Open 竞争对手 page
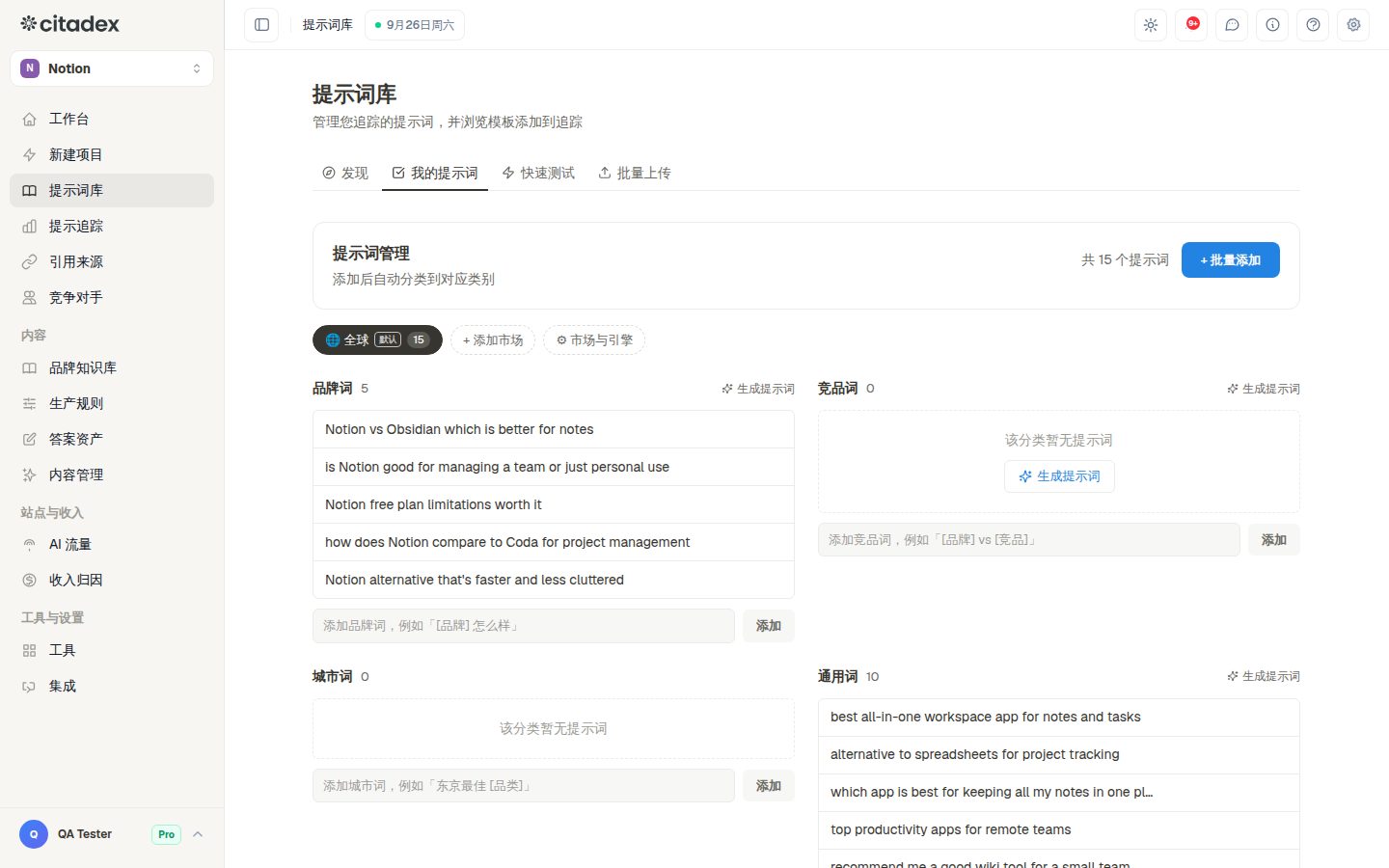 pos(112,297)
